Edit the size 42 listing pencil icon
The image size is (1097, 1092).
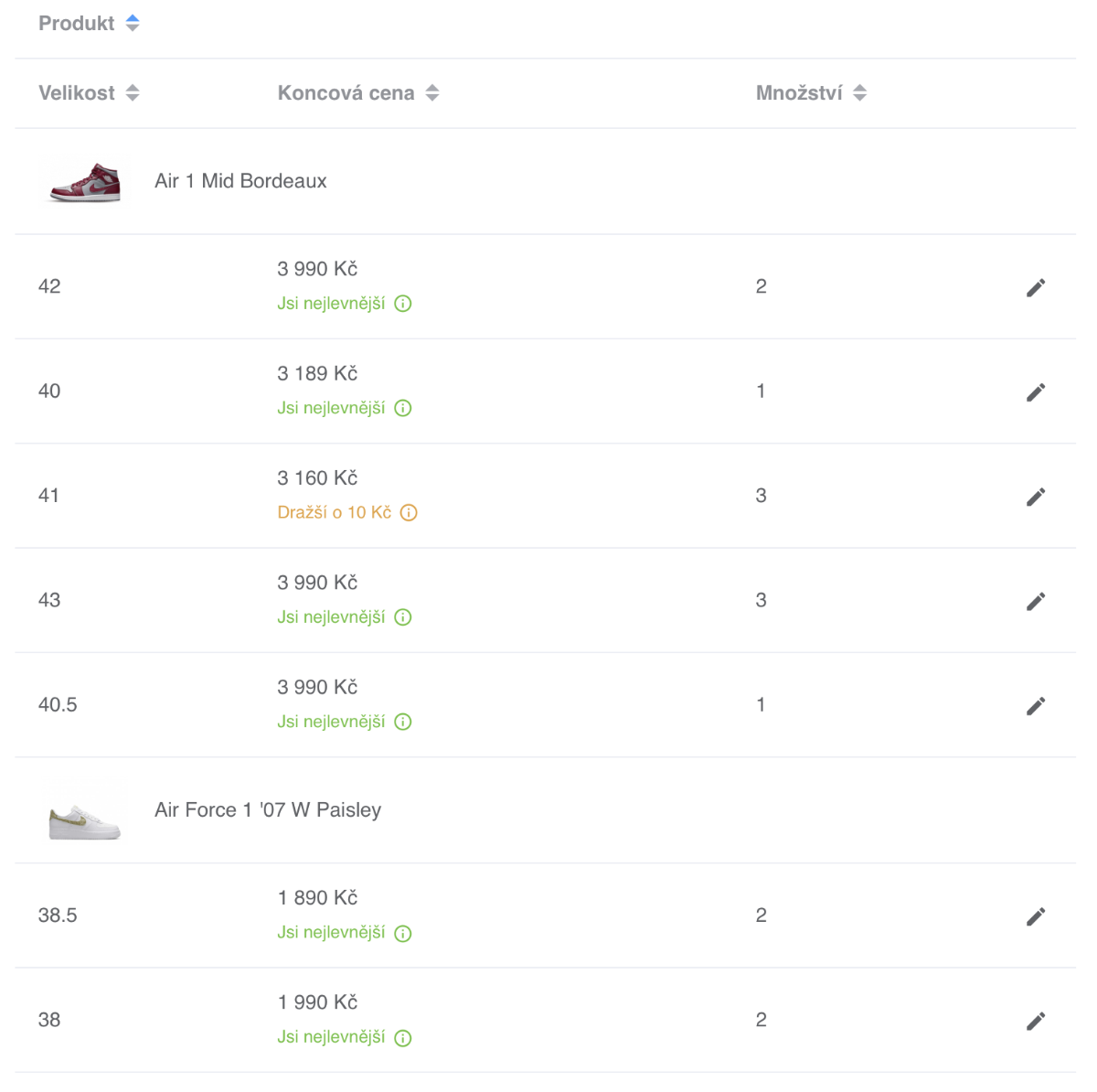1036,287
